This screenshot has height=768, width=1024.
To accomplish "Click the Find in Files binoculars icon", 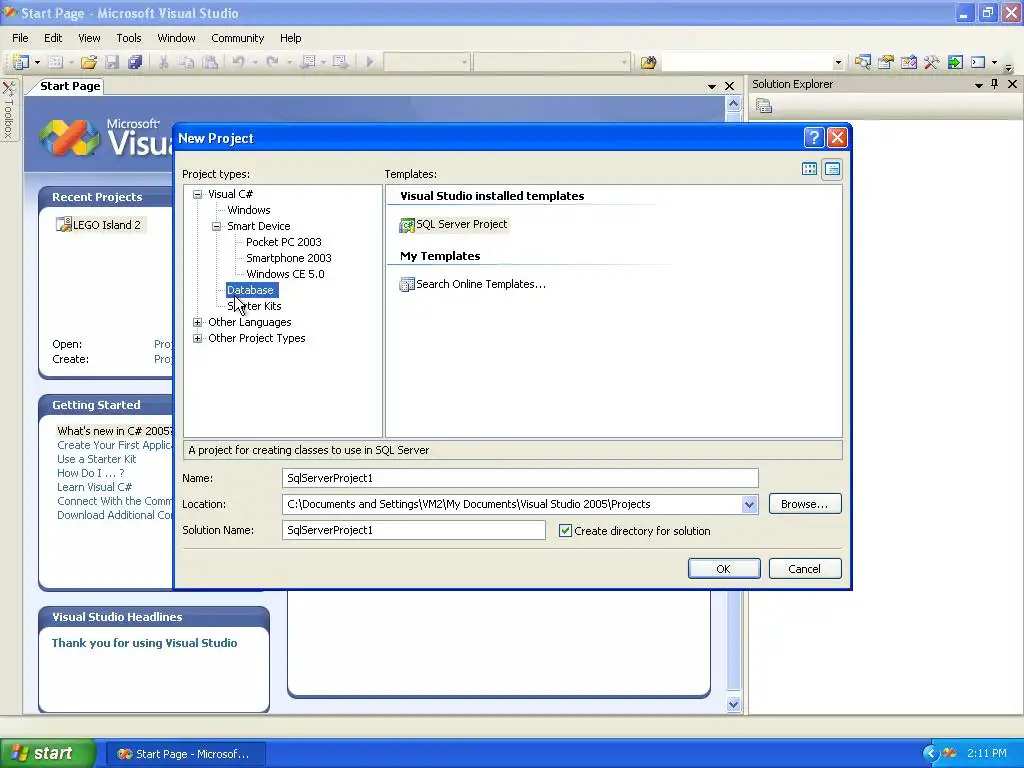I will [x=648, y=62].
